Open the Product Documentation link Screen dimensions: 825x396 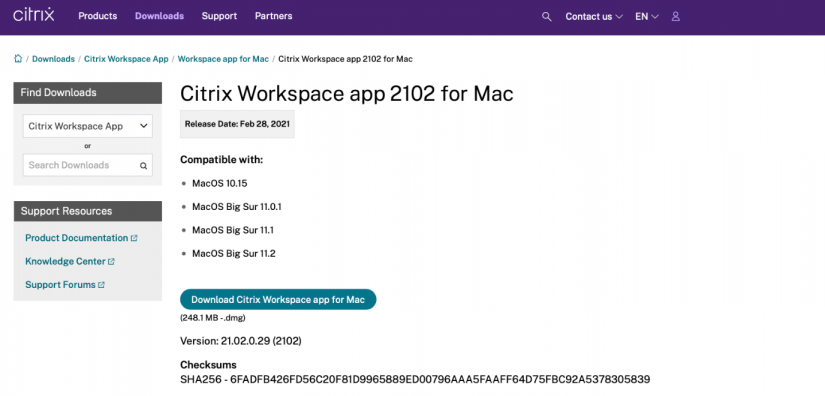(76, 238)
